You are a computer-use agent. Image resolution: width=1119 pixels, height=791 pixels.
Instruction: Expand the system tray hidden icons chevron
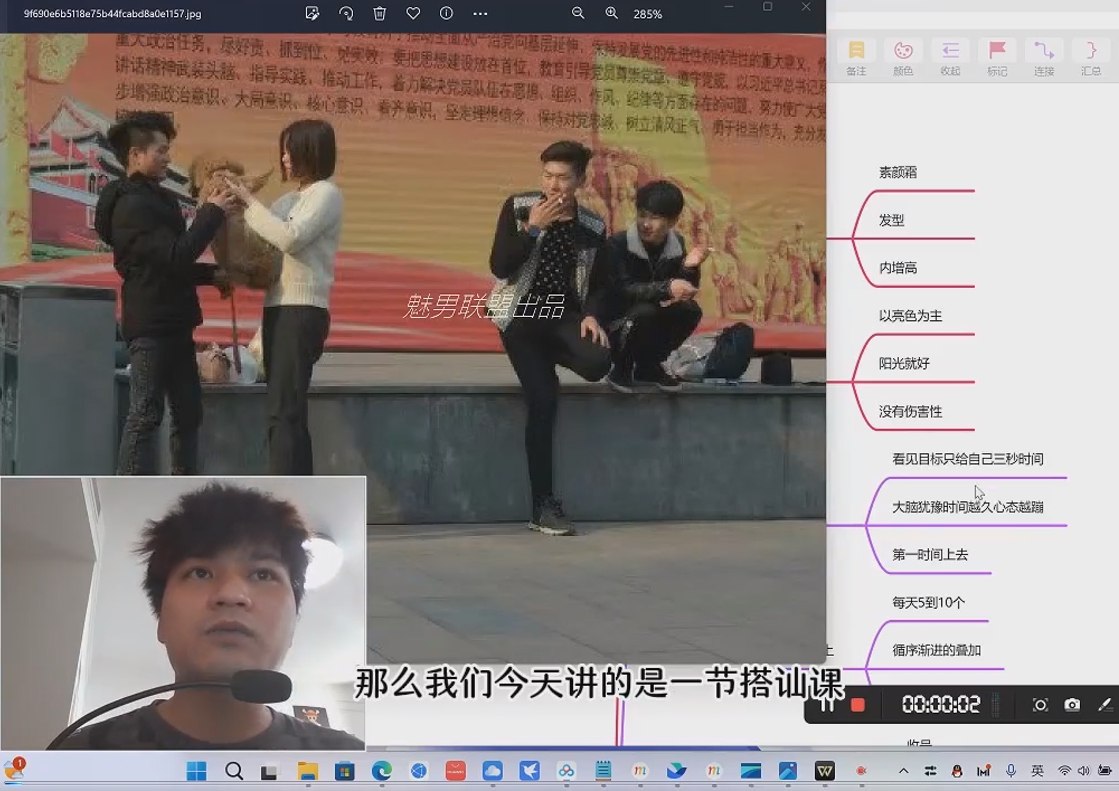click(x=904, y=771)
